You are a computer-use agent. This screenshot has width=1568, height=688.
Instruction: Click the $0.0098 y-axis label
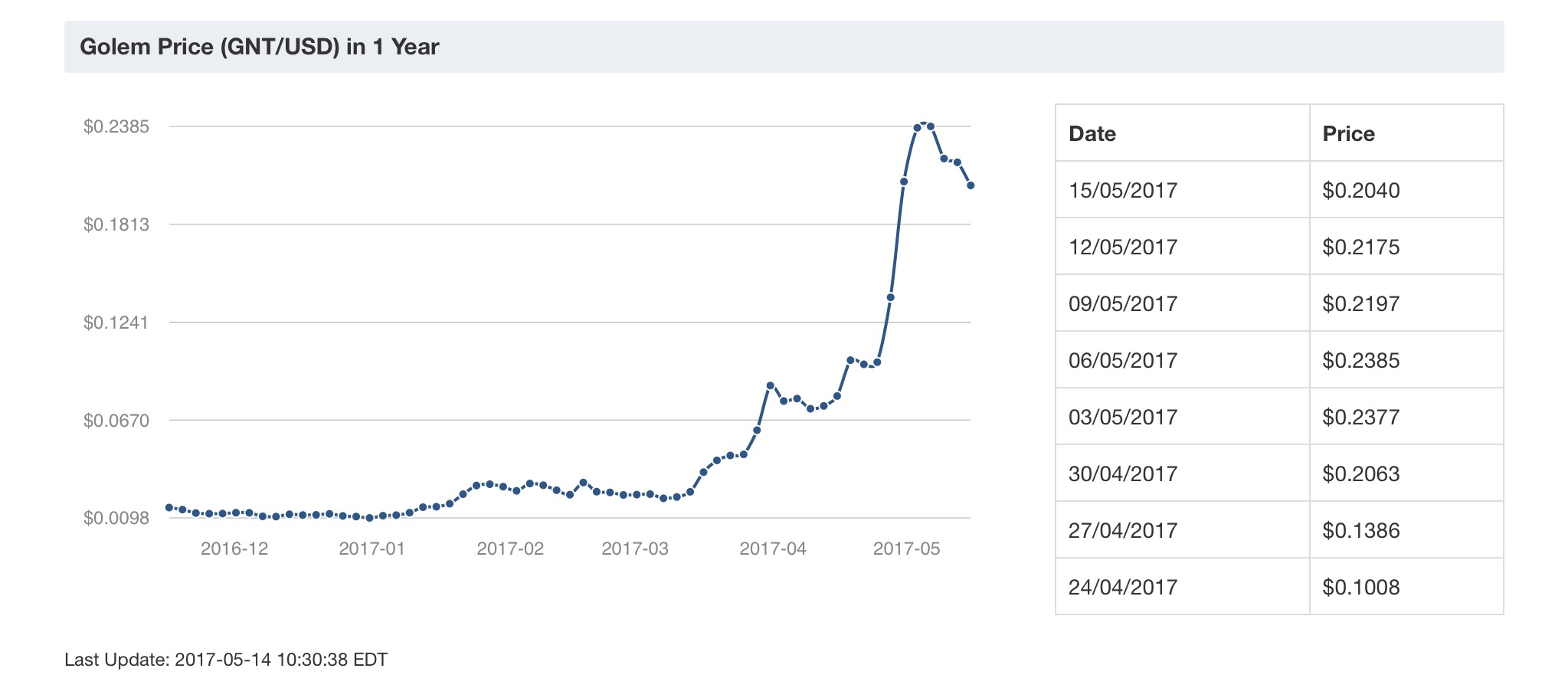coord(116,518)
